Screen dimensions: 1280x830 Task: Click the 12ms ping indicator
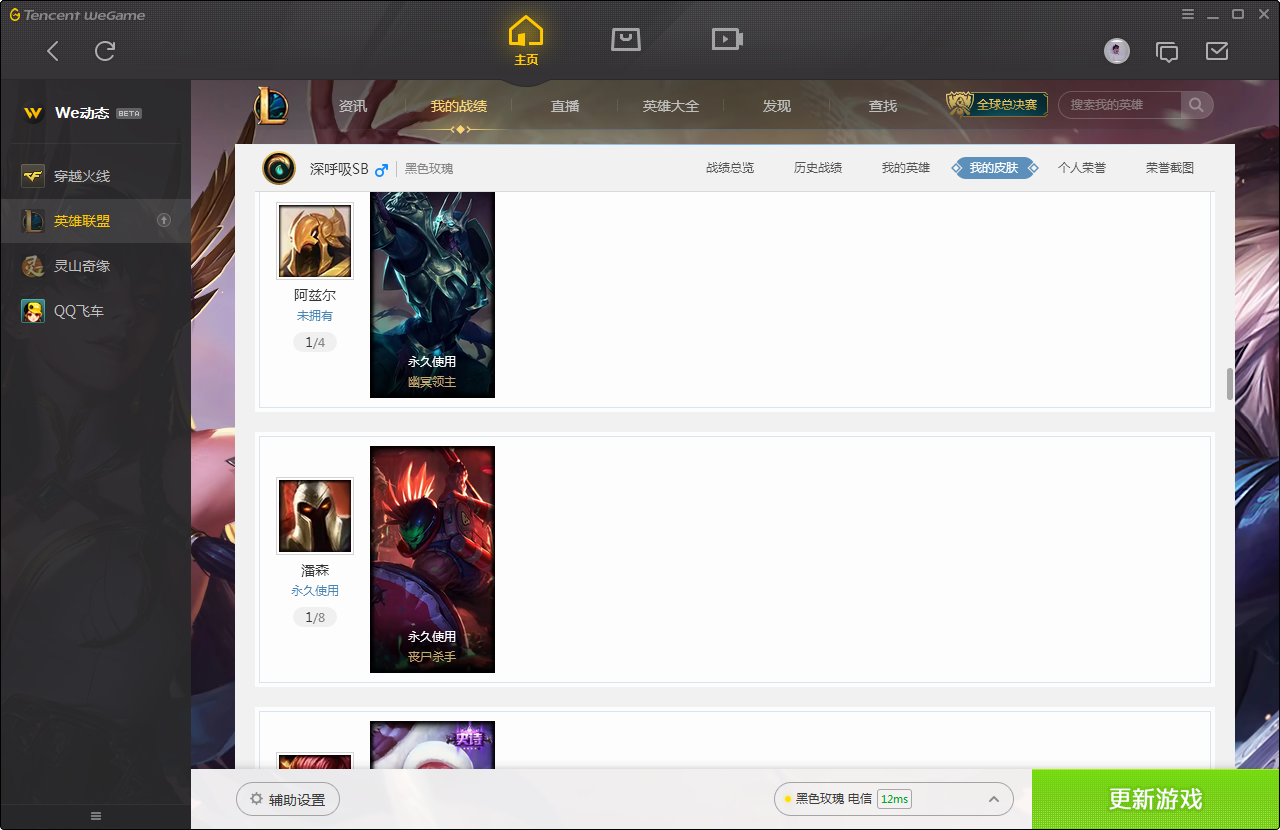pyautogui.click(x=895, y=799)
